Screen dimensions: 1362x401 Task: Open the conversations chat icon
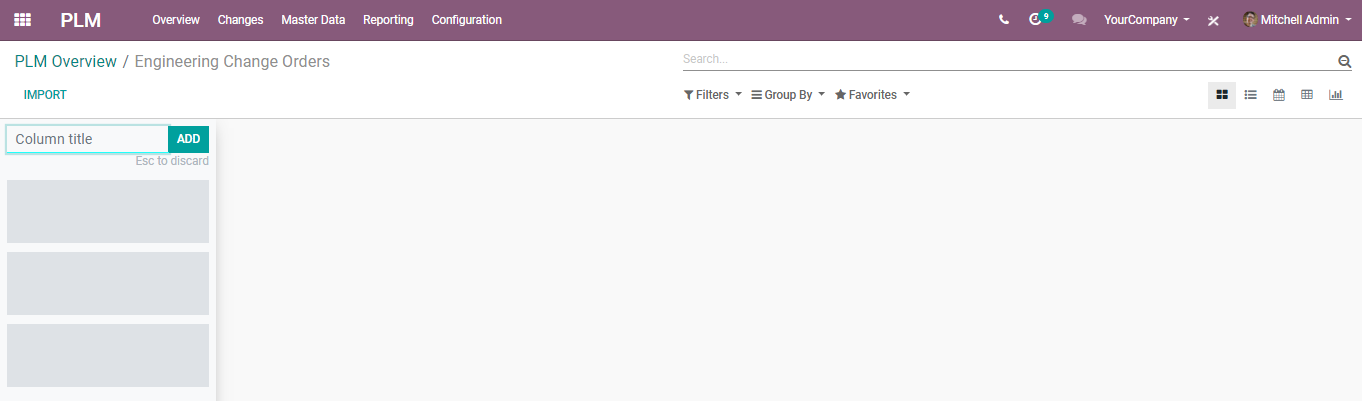click(x=1079, y=20)
